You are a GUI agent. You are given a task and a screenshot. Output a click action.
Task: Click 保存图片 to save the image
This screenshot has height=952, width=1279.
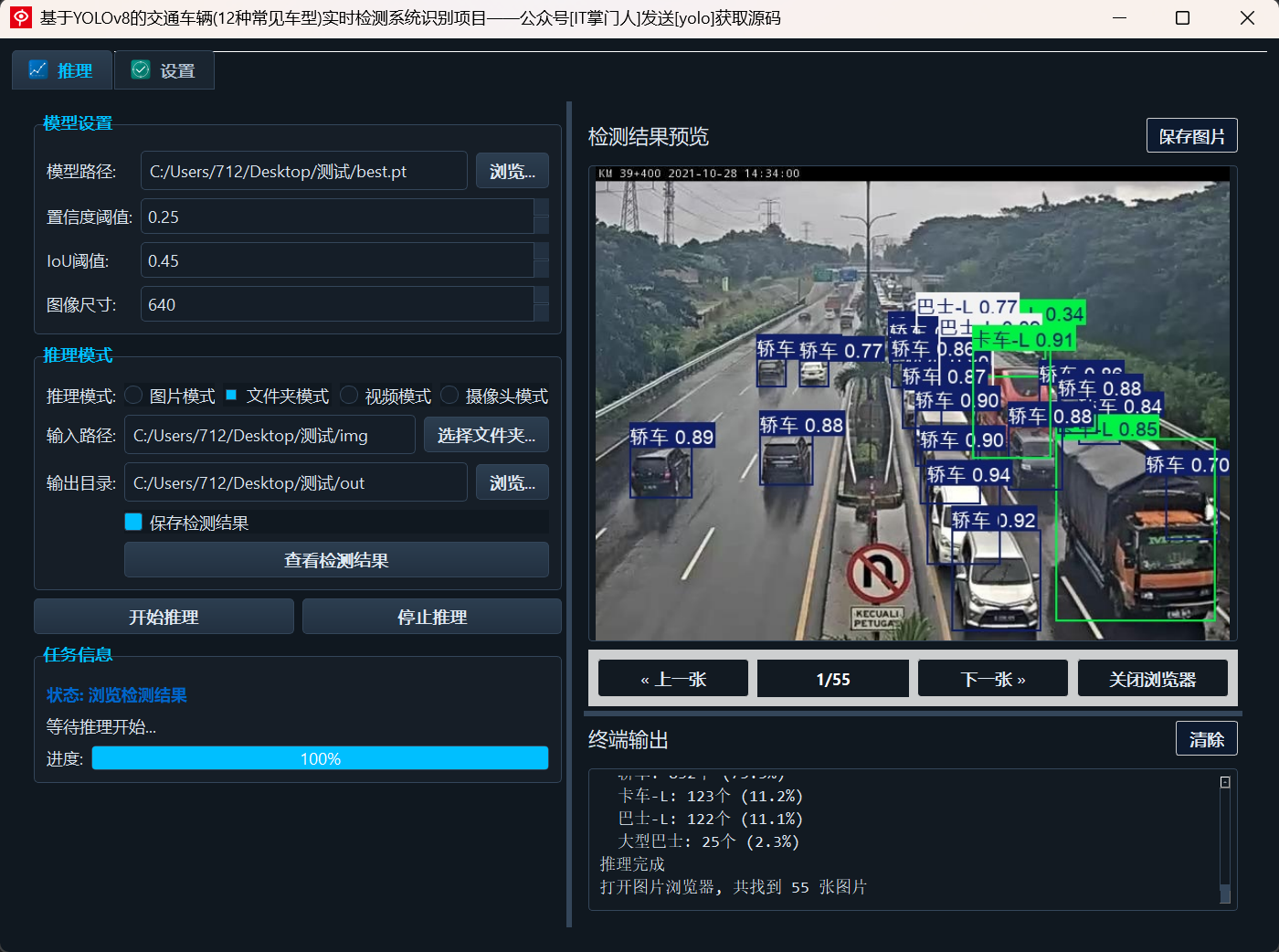pos(1191,134)
